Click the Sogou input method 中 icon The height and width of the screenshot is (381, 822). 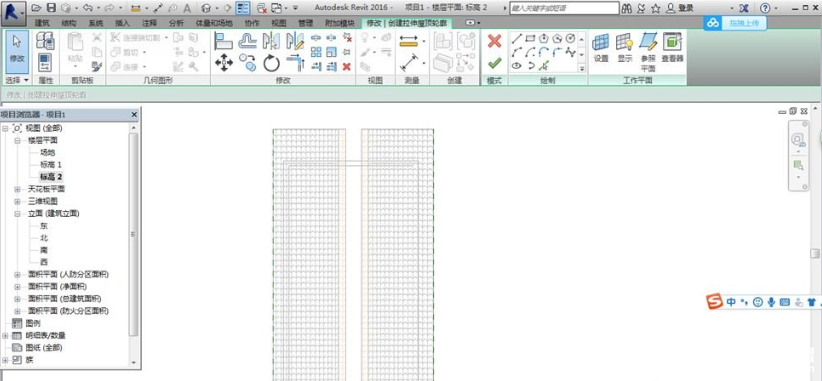click(x=731, y=302)
